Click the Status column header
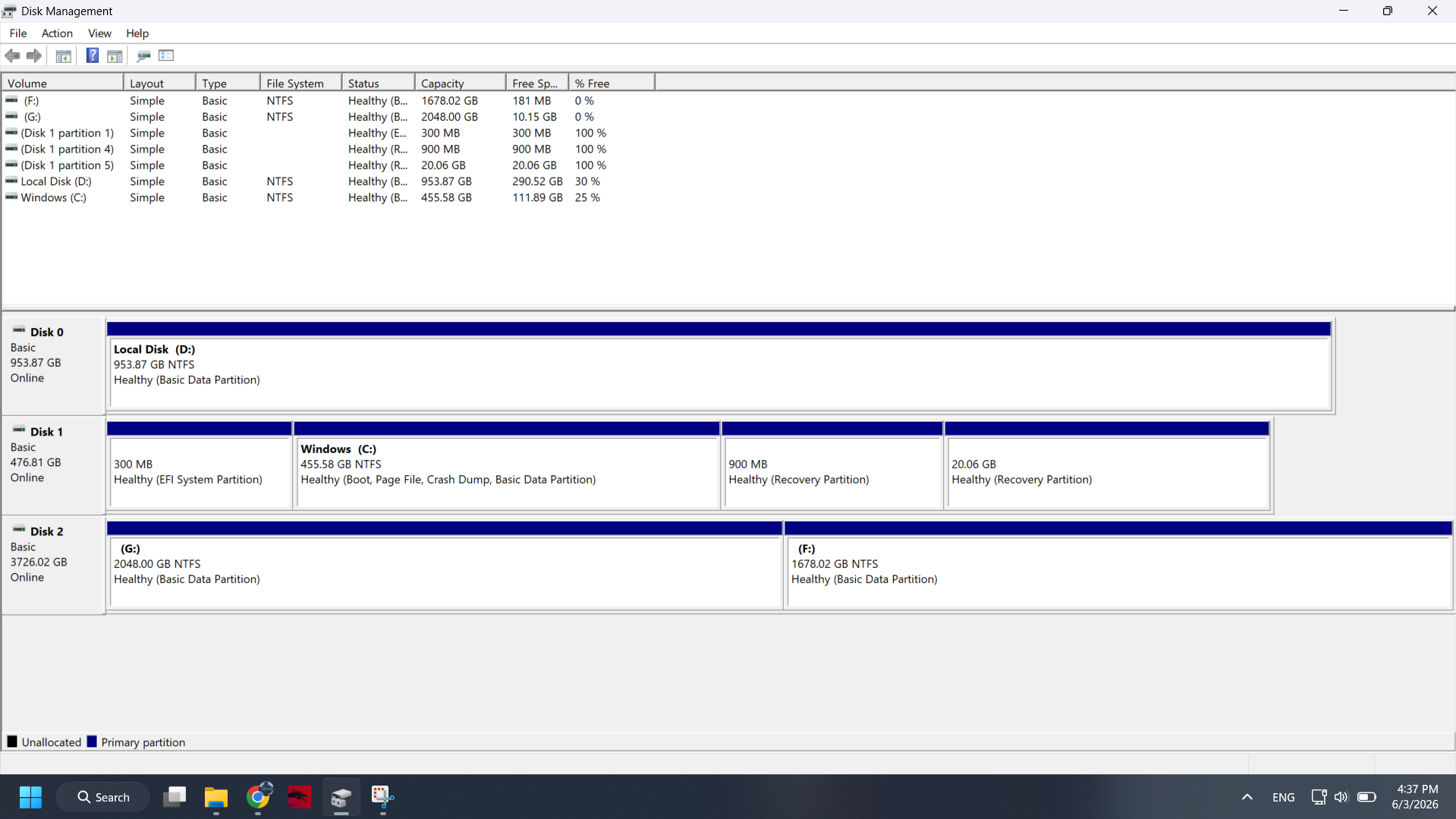The width and height of the screenshot is (1456, 819). (x=378, y=83)
